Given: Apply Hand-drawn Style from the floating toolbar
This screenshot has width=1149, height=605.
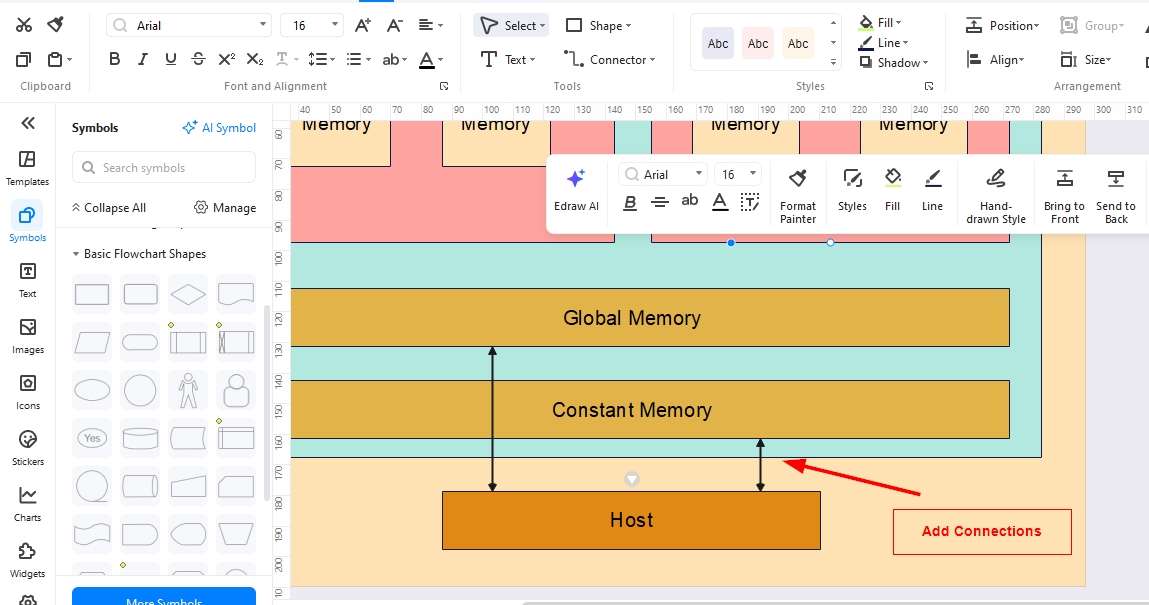Looking at the screenshot, I should pos(995,193).
